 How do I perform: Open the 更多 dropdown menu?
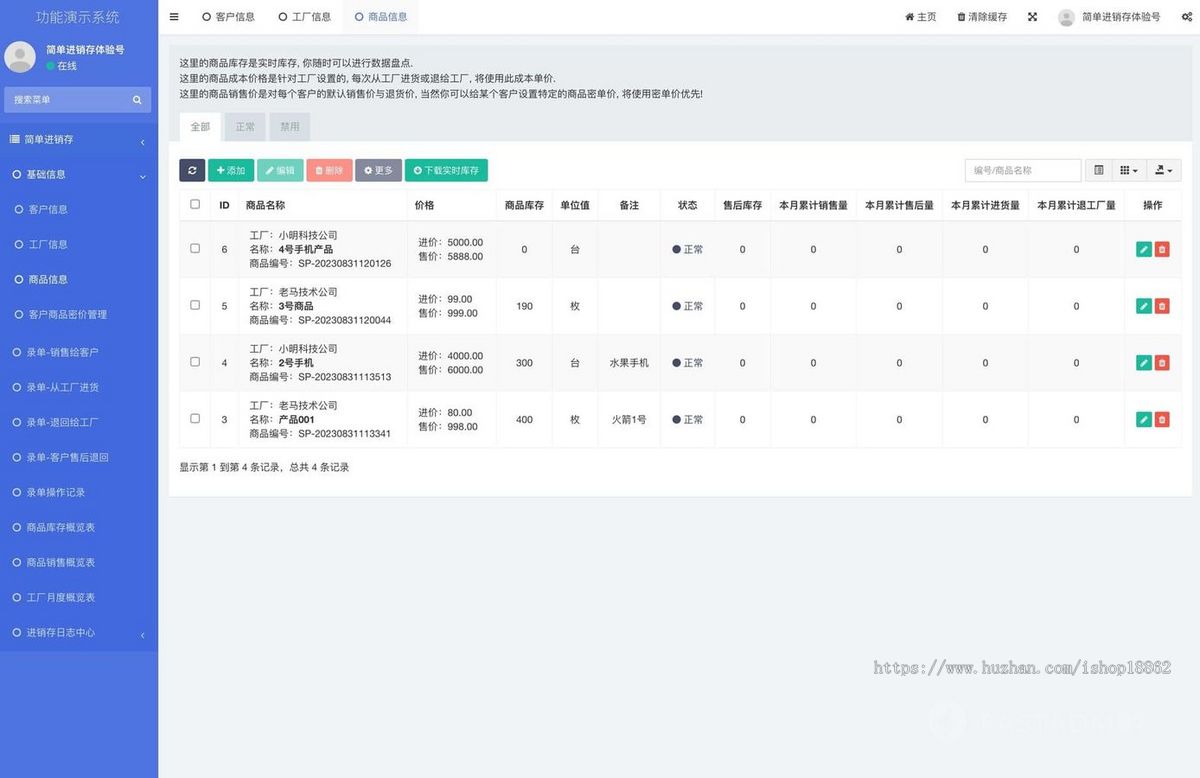pyautogui.click(x=378, y=170)
